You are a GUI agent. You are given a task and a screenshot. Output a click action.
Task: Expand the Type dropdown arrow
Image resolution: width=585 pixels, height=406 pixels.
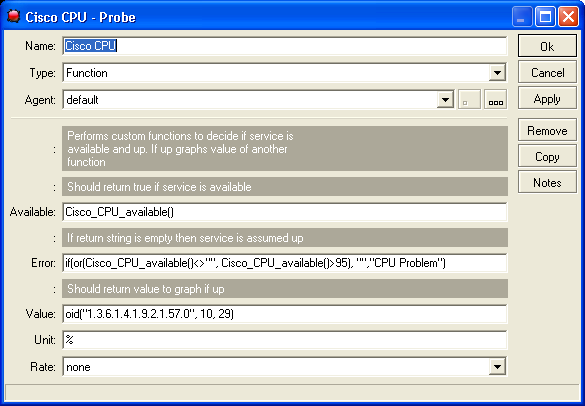pos(497,73)
